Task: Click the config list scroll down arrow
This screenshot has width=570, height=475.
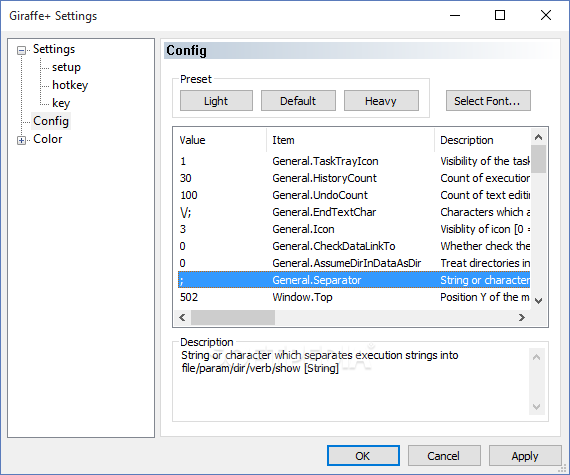Action: tap(538, 301)
